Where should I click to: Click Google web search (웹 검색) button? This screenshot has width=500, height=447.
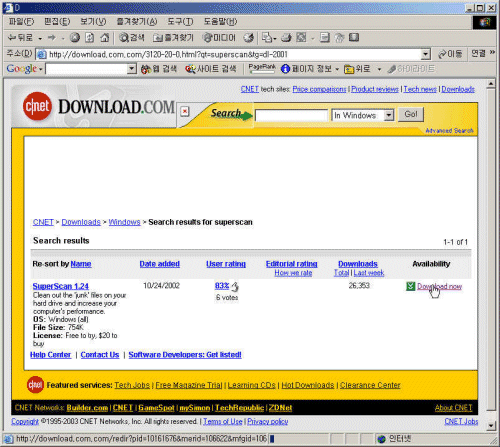pyautogui.click(x=159, y=69)
